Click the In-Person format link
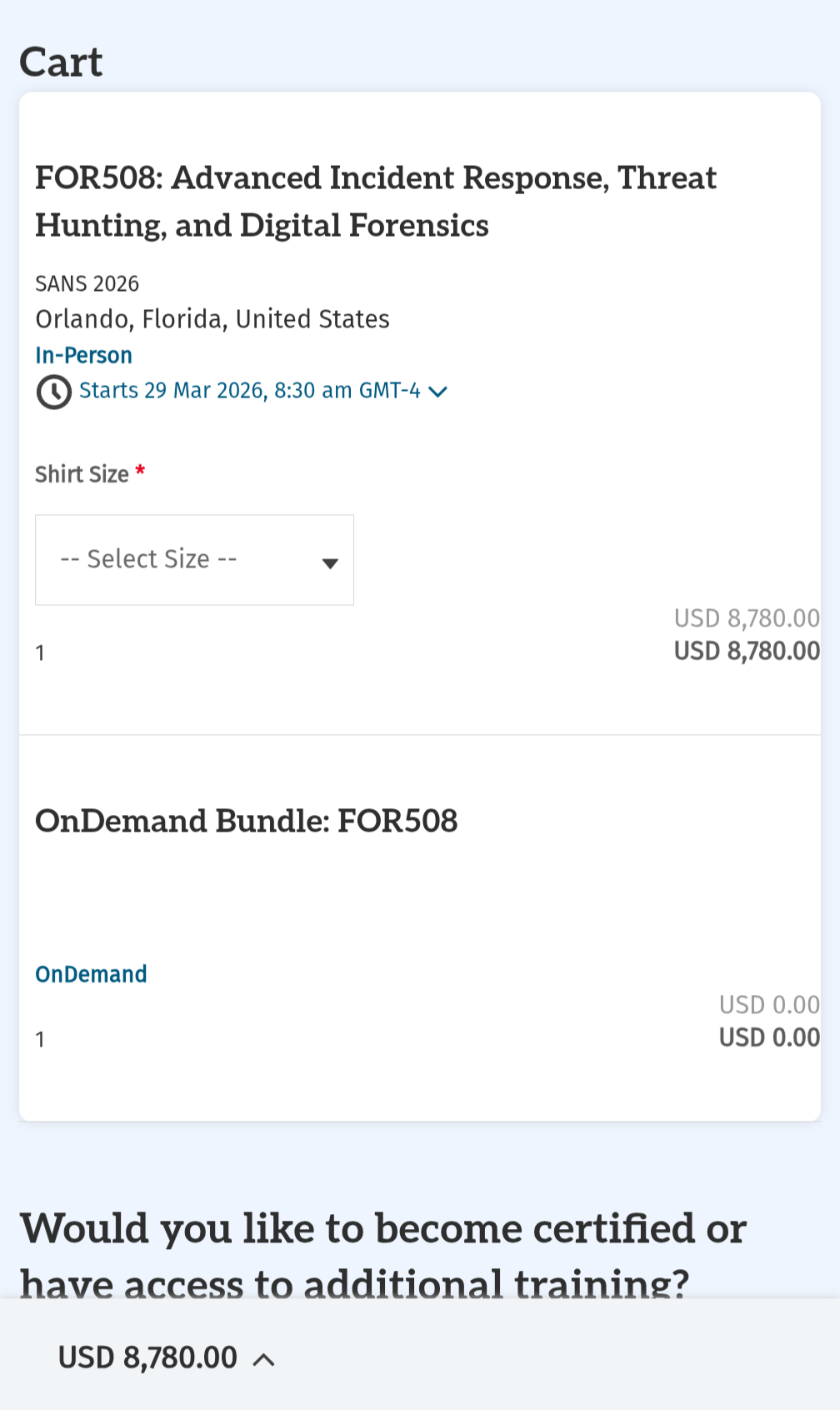 coord(83,356)
